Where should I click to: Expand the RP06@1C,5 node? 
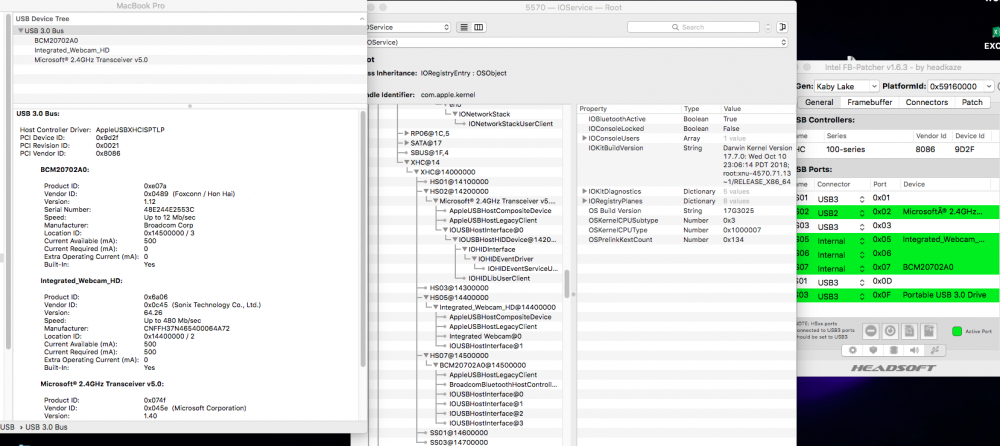pos(406,133)
